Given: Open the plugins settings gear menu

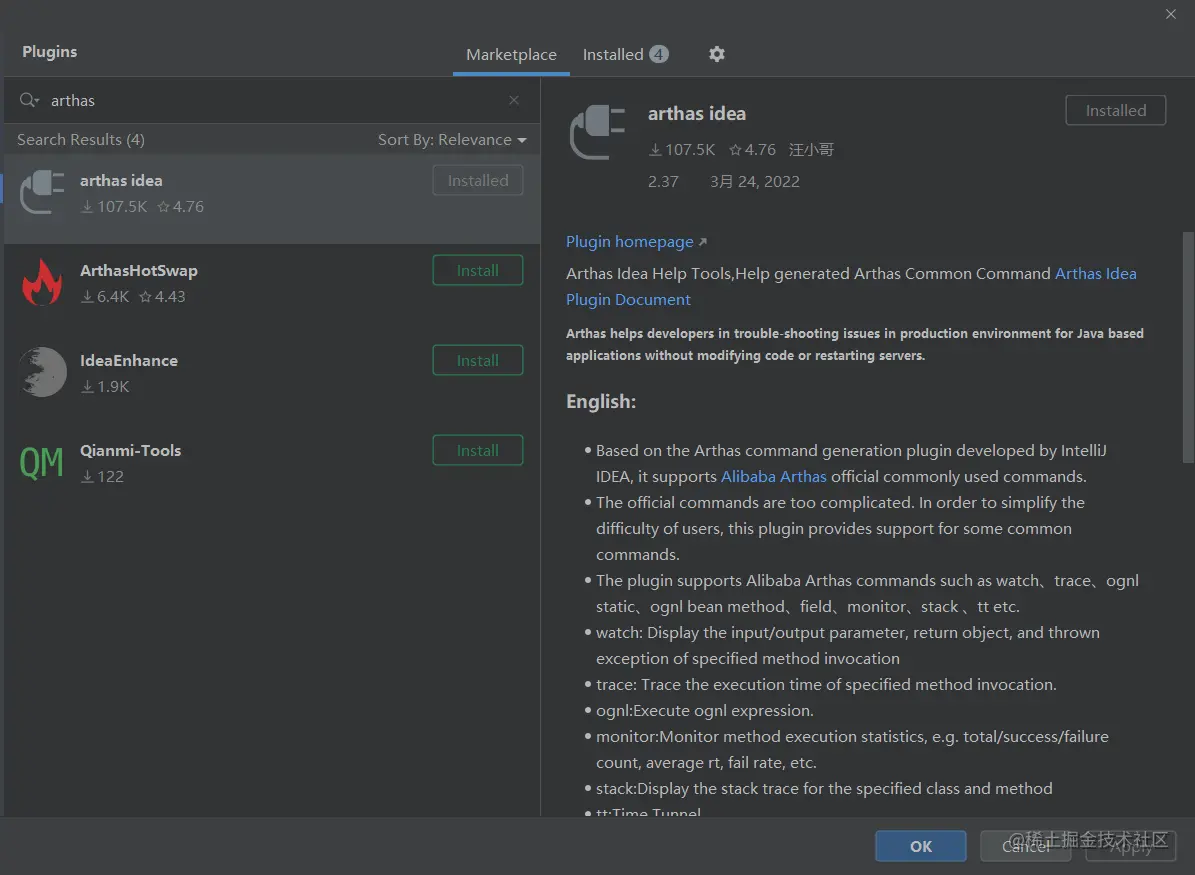Looking at the screenshot, I should click(716, 54).
